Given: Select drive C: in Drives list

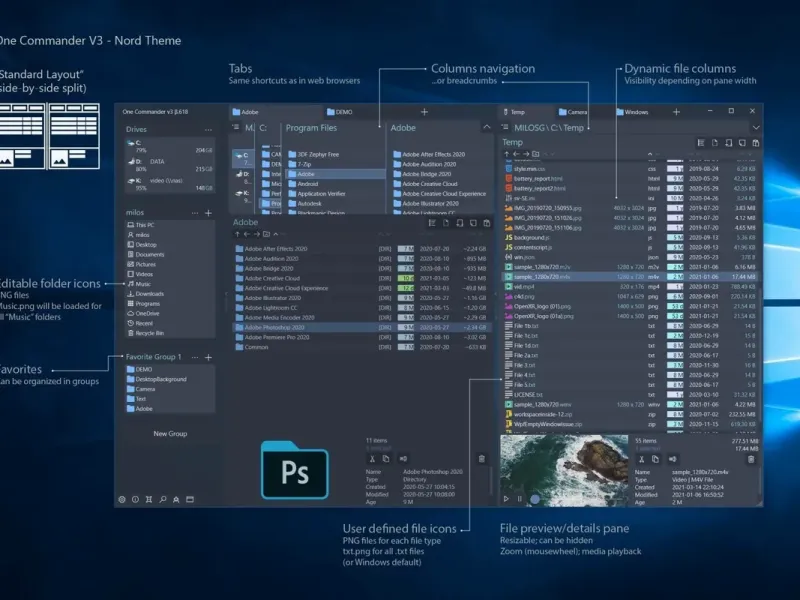Looking at the screenshot, I should tap(170, 147).
